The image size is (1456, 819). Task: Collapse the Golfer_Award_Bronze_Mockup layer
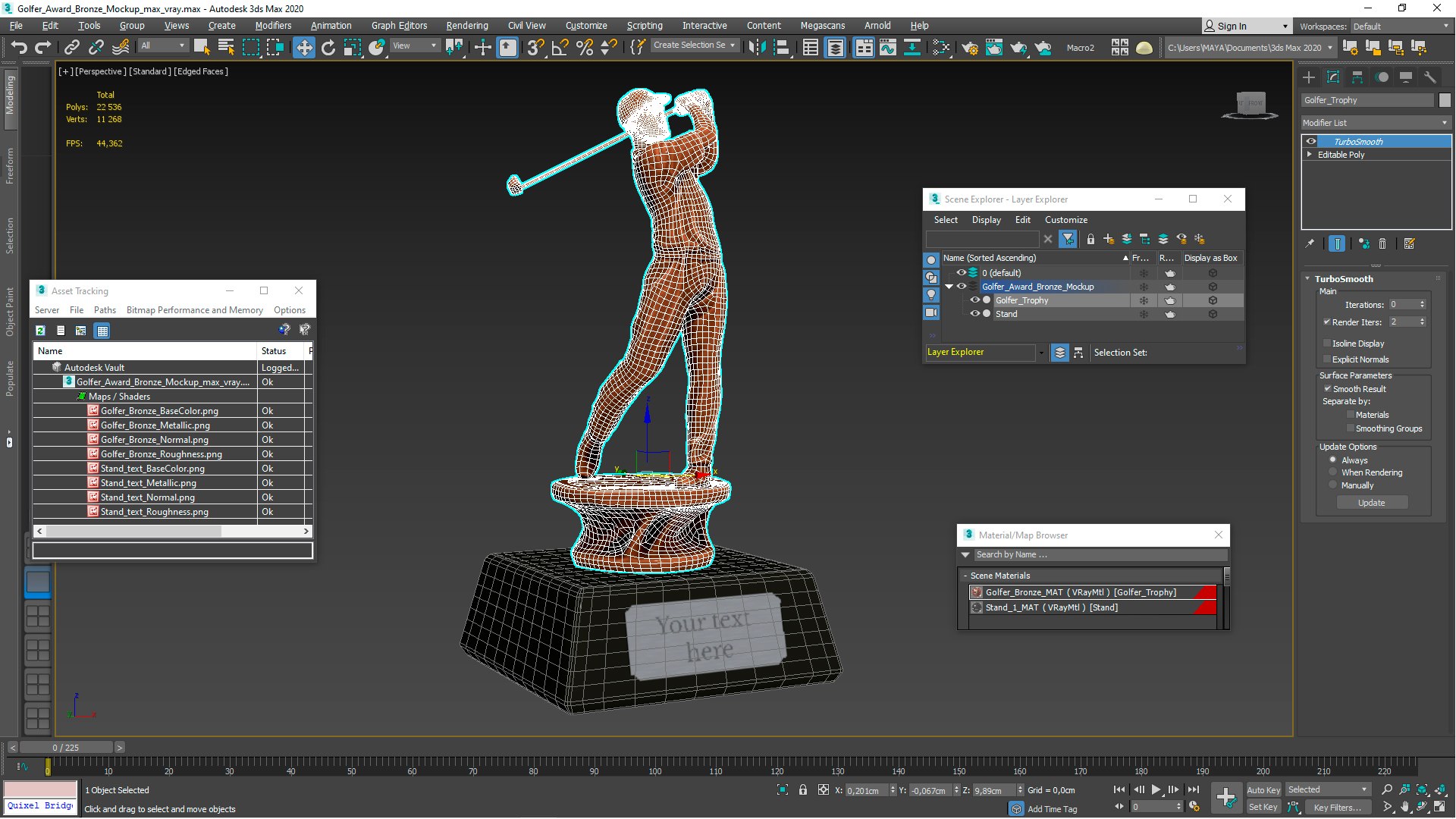[x=949, y=287]
